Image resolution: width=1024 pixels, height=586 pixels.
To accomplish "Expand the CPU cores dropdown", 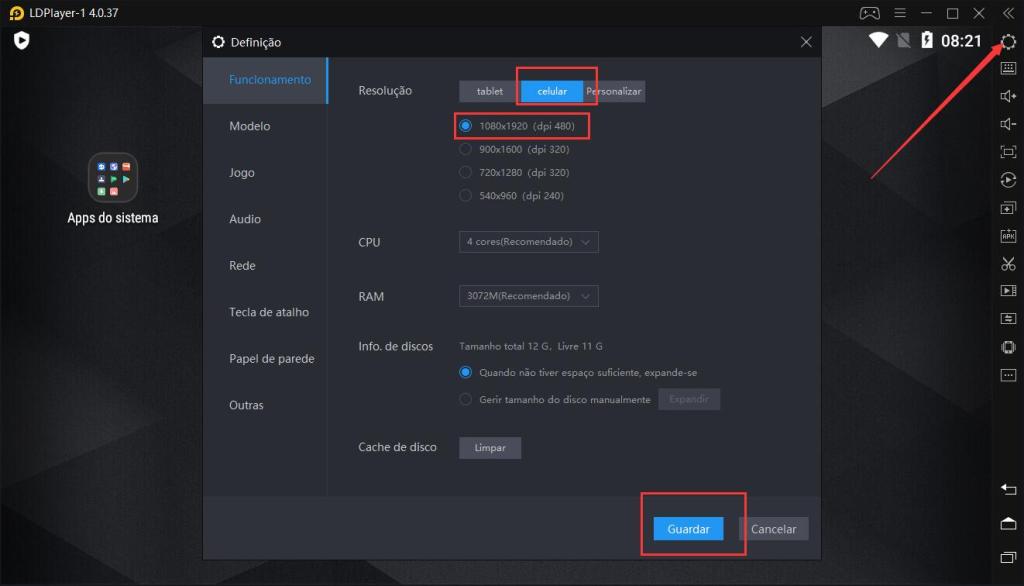I will point(529,242).
